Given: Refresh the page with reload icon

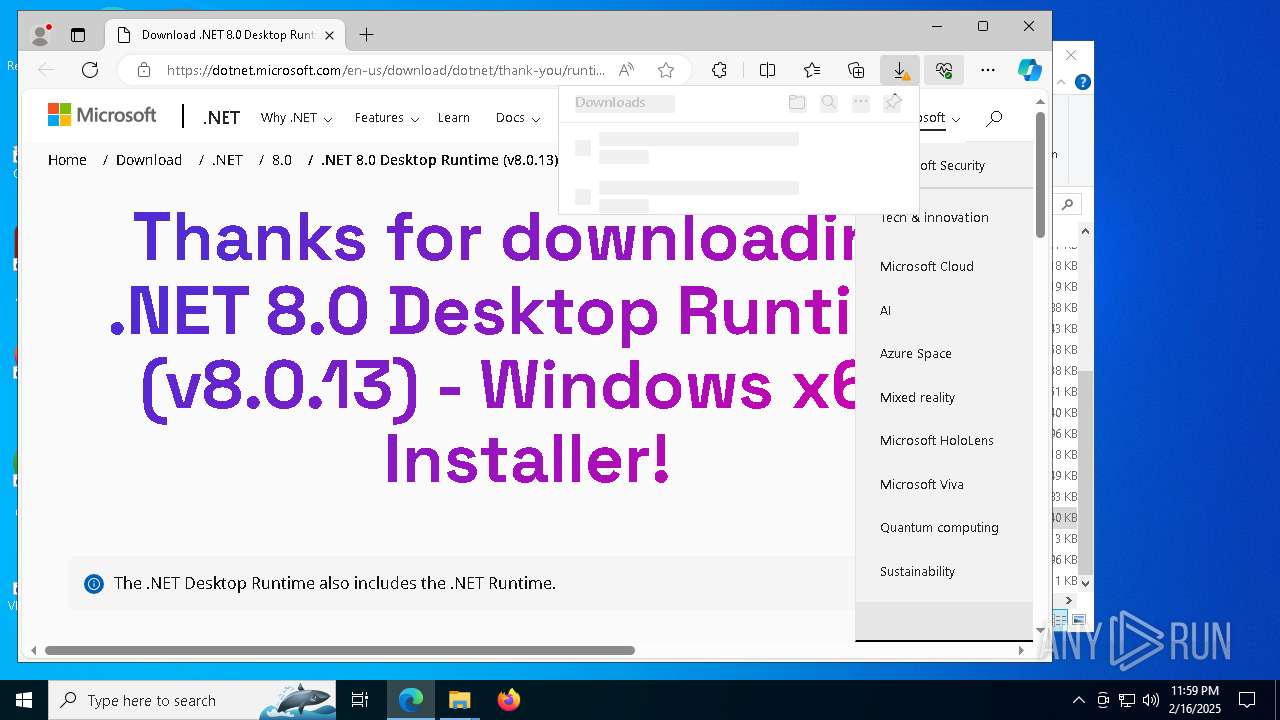Looking at the screenshot, I should (x=90, y=70).
